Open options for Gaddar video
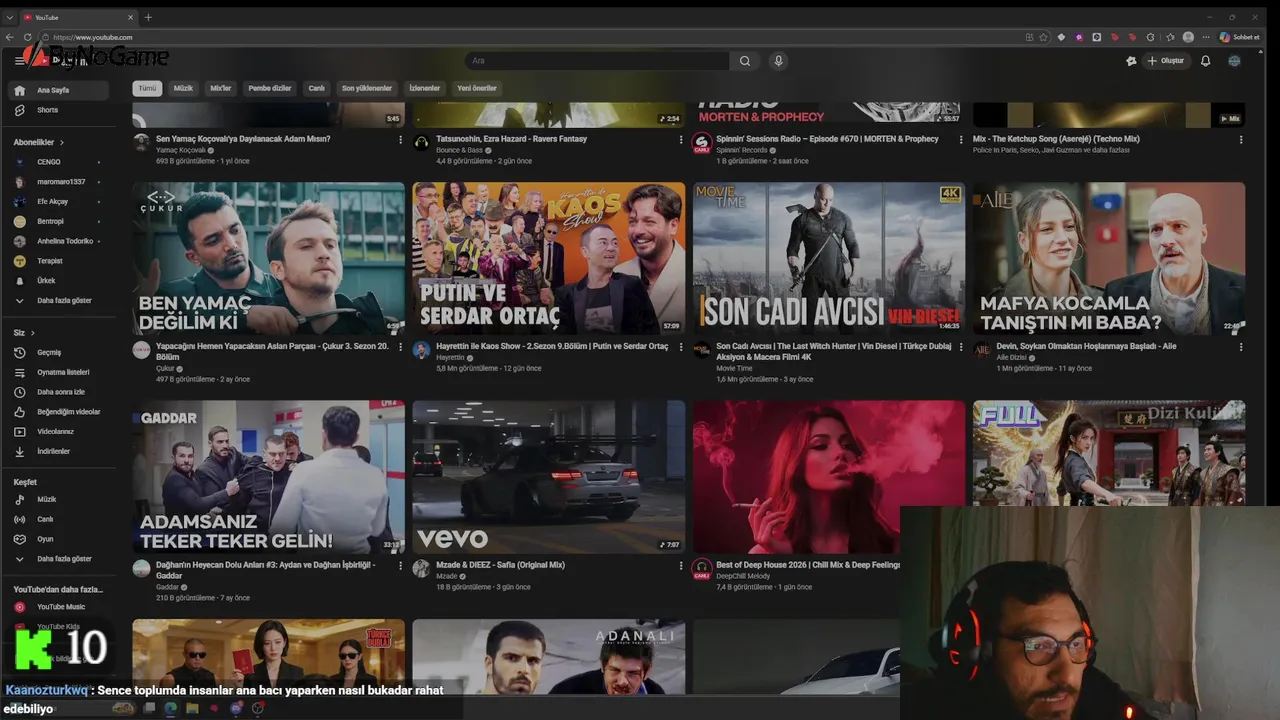 [401, 566]
